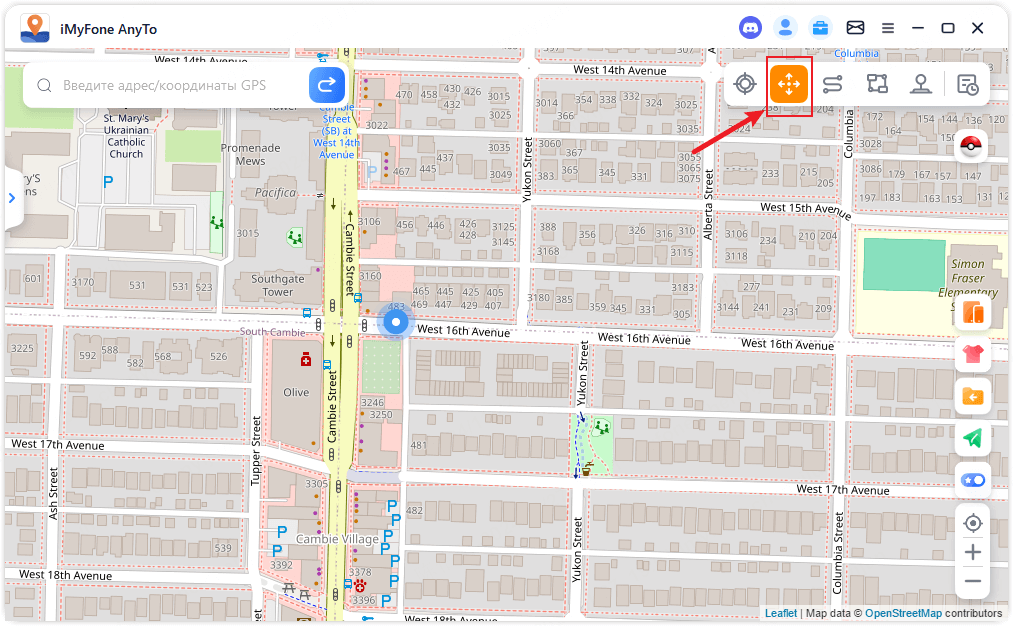Image resolution: width=1013 pixels, height=626 pixels.
Task: Maximize the iMyFone AnyTo window
Action: [x=948, y=28]
